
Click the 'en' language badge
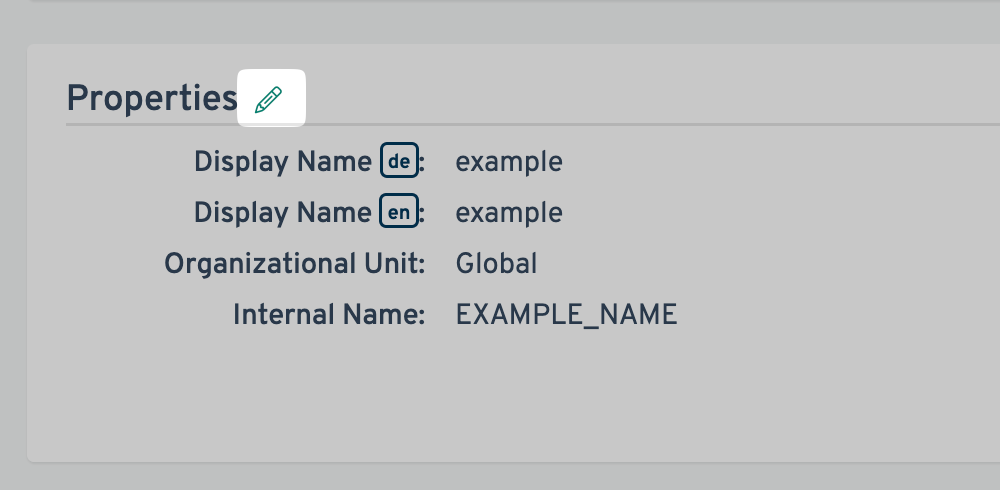pos(398,212)
